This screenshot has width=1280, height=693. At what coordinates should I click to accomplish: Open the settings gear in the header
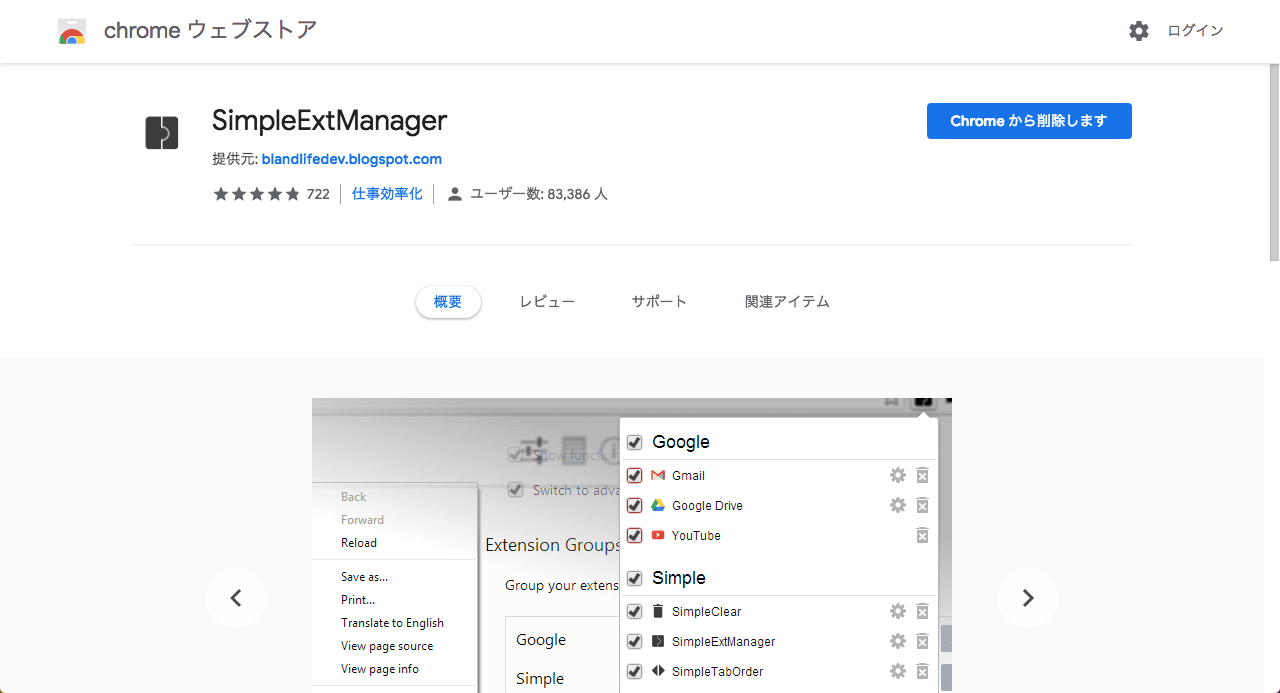(1139, 31)
